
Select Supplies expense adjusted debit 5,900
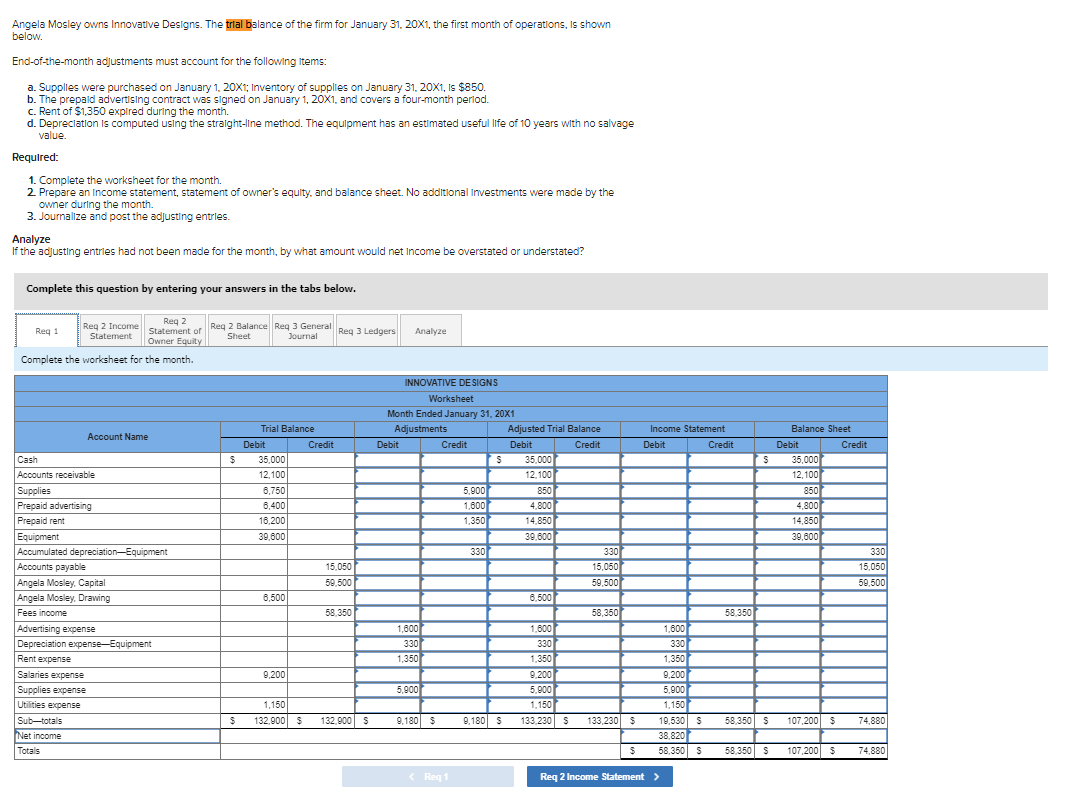[521, 689]
